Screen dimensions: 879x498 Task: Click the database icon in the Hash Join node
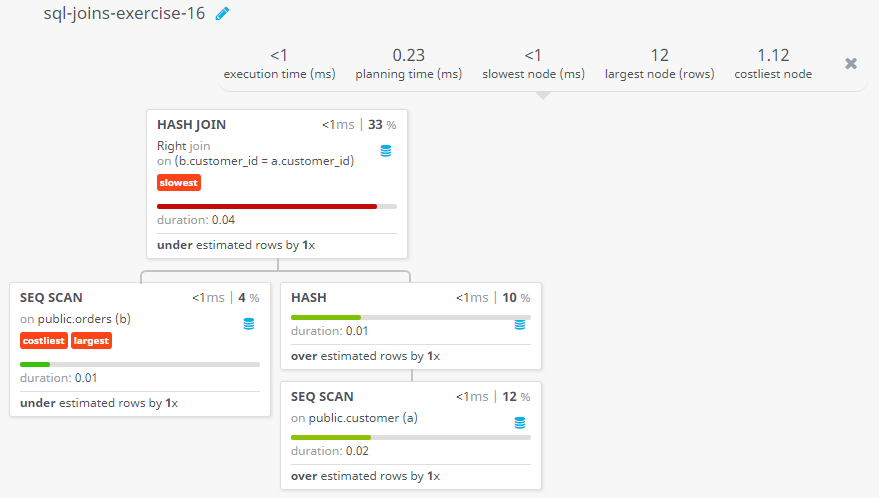click(386, 151)
